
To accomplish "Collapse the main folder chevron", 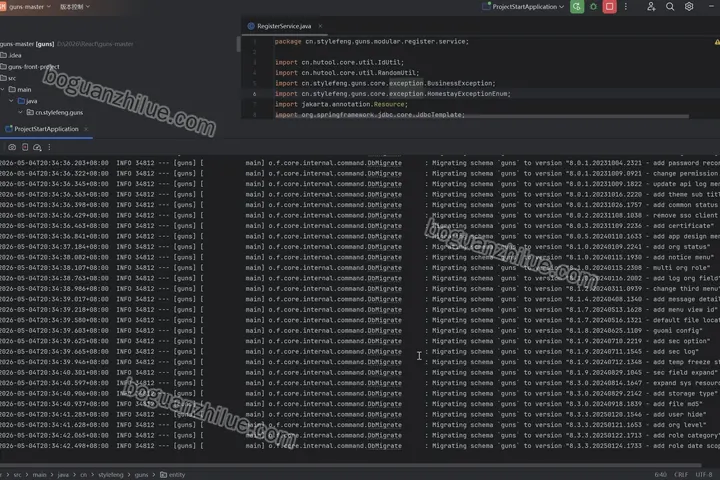I will coord(3,90).
